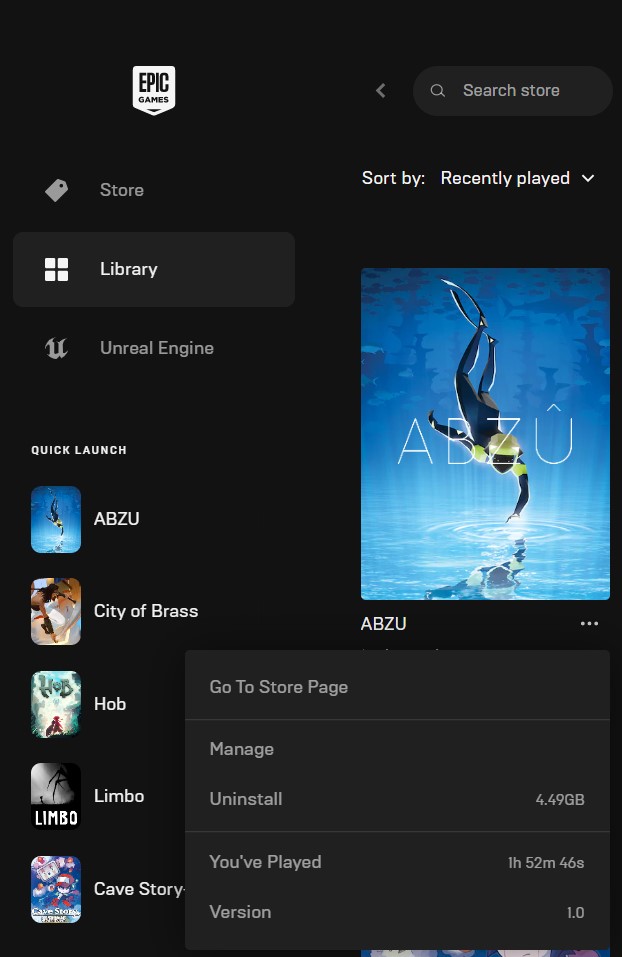Screen dimensions: 622x957
Task: Open the ABZU cover art tile
Action: (485, 434)
